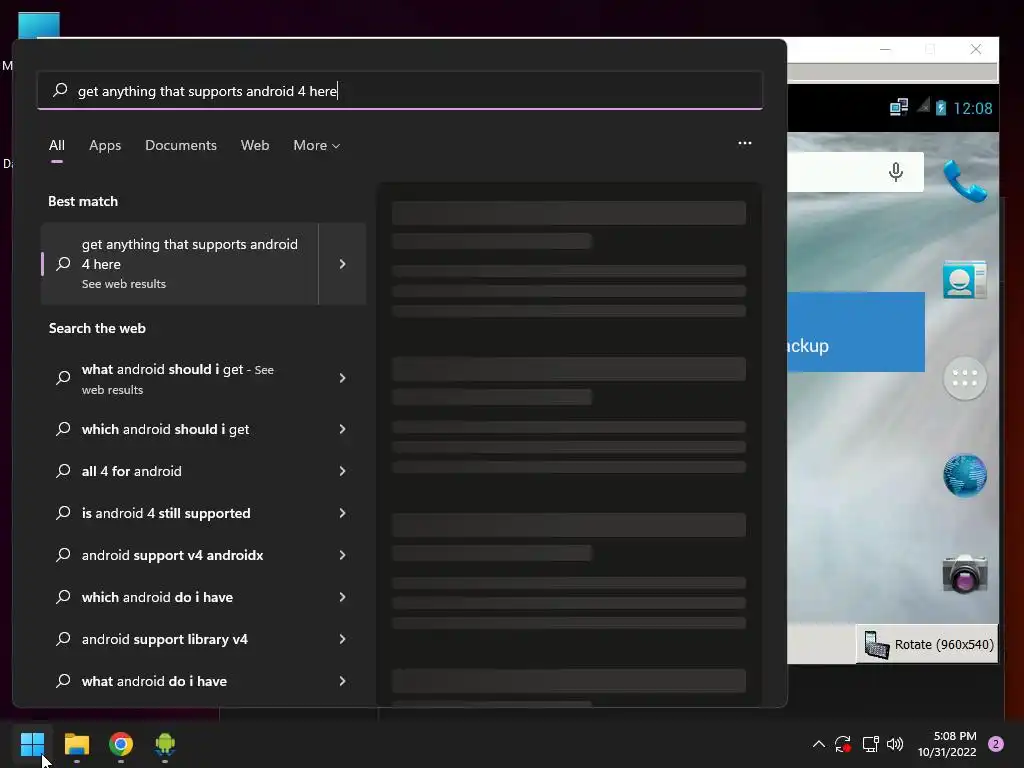
Task: Open the volume speaker tray icon
Action: [895, 744]
